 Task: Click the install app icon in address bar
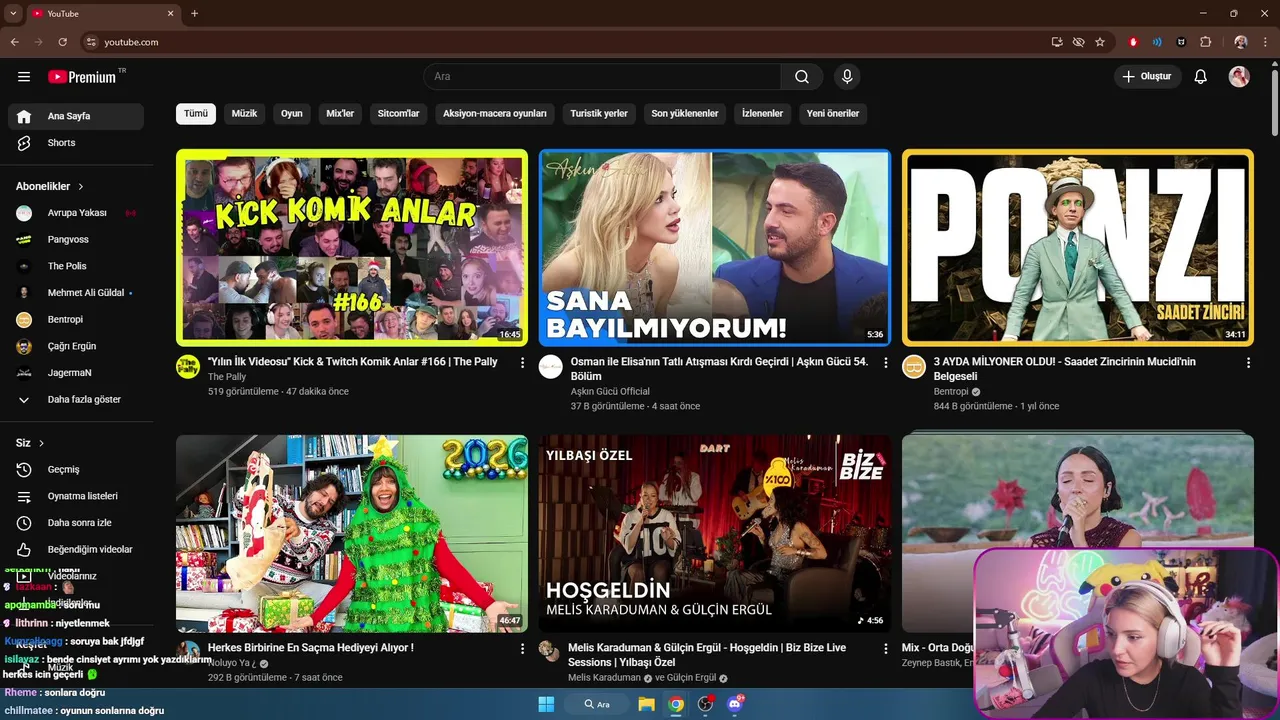tap(1057, 42)
